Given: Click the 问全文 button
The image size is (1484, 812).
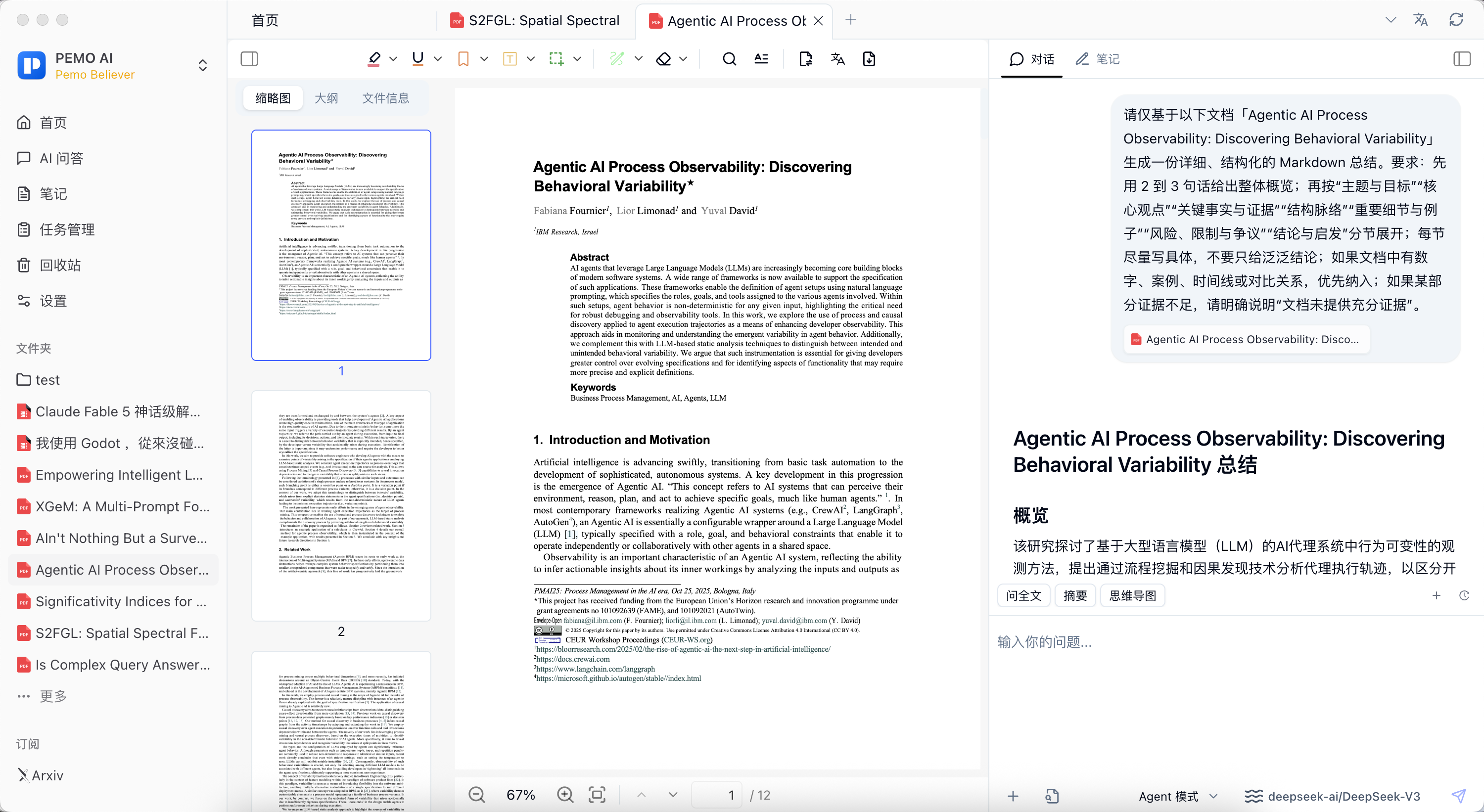Looking at the screenshot, I should click(1023, 595).
